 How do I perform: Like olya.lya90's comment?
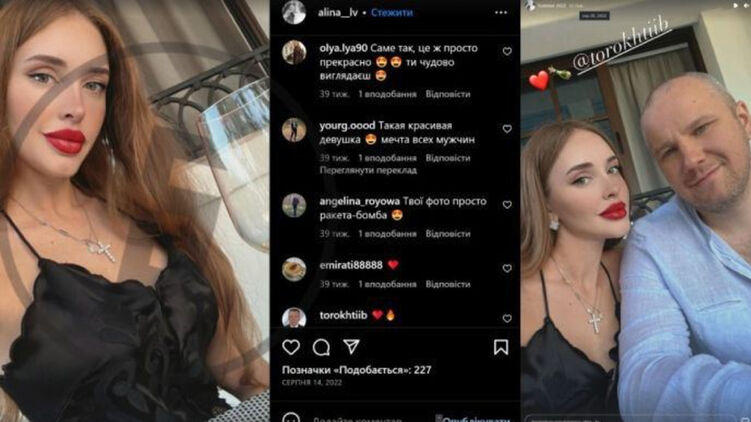[x=507, y=51]
